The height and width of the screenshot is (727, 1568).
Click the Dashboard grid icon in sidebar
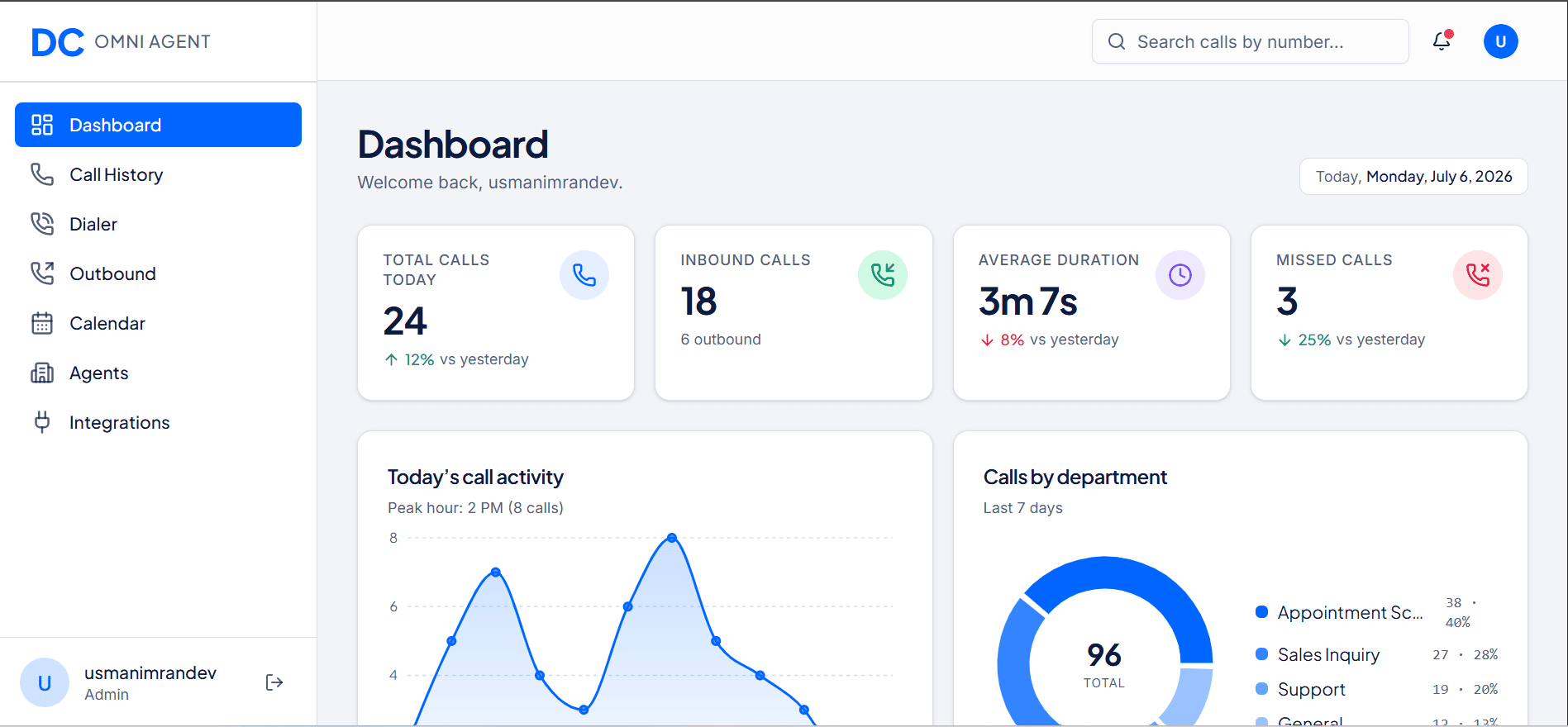pos(42,125)
